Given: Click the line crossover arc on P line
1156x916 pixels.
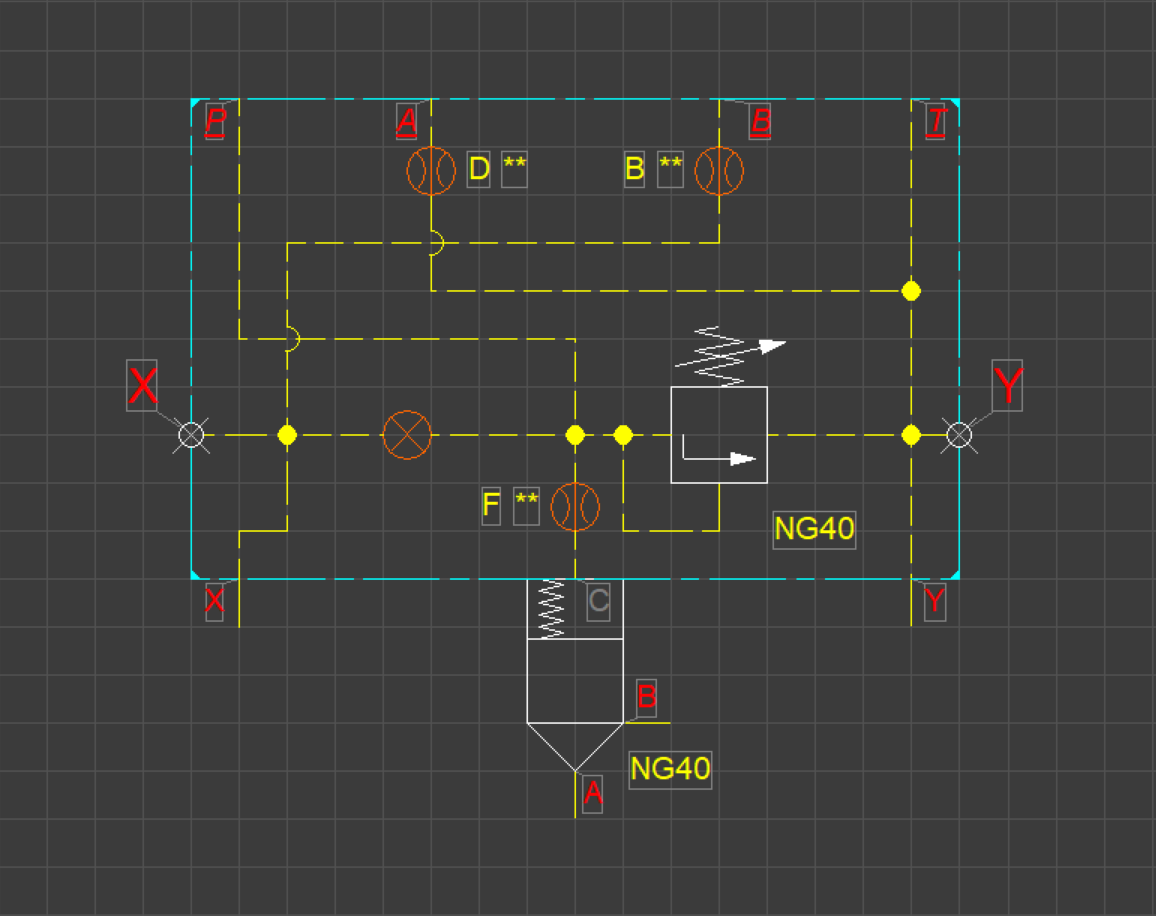Looking at the screenshot, I should [x=293, y=339].
